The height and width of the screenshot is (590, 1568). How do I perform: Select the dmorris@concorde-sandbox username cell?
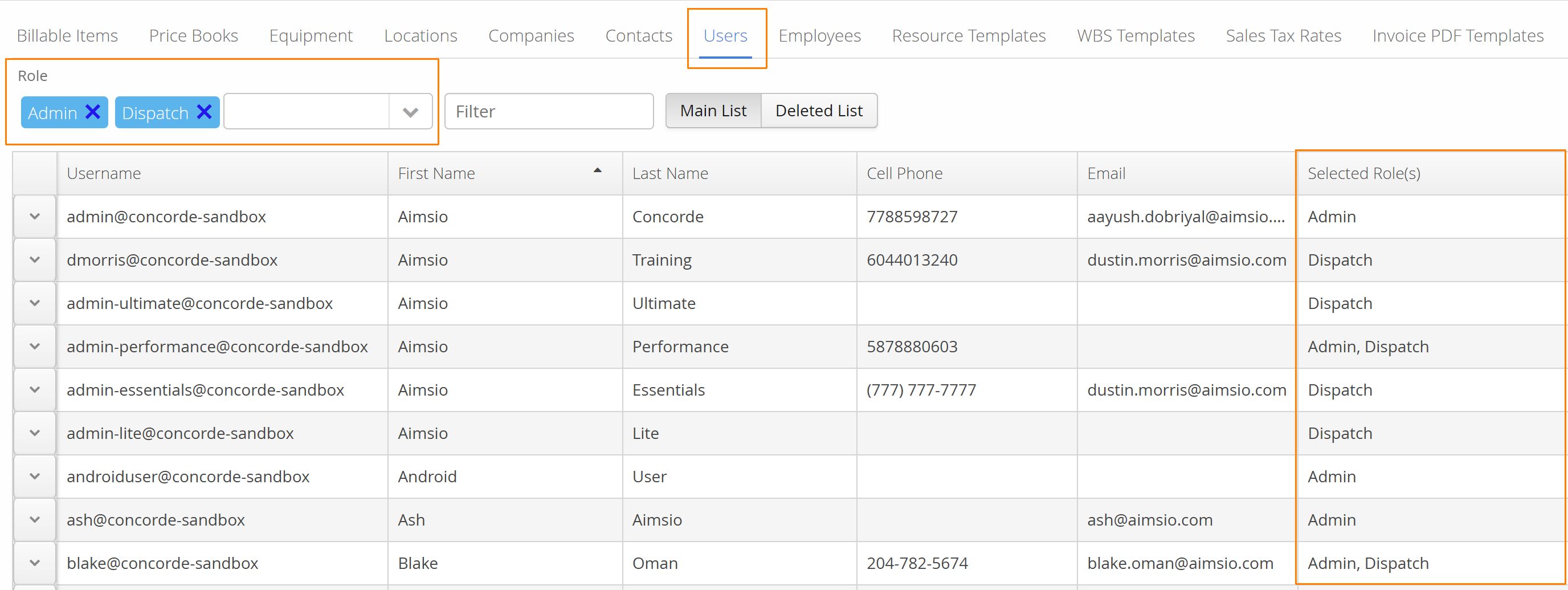point(222,260)
